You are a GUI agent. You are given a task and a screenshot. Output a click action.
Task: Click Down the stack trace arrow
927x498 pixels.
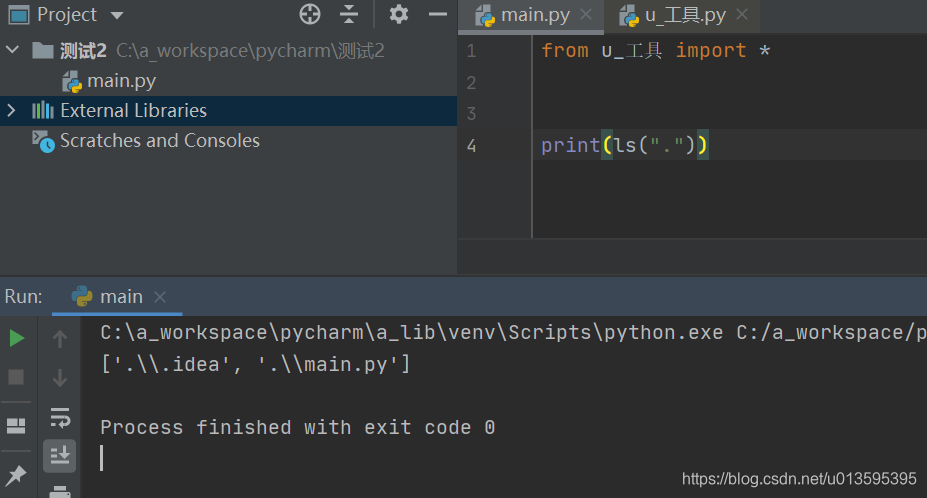click(60, 377)
